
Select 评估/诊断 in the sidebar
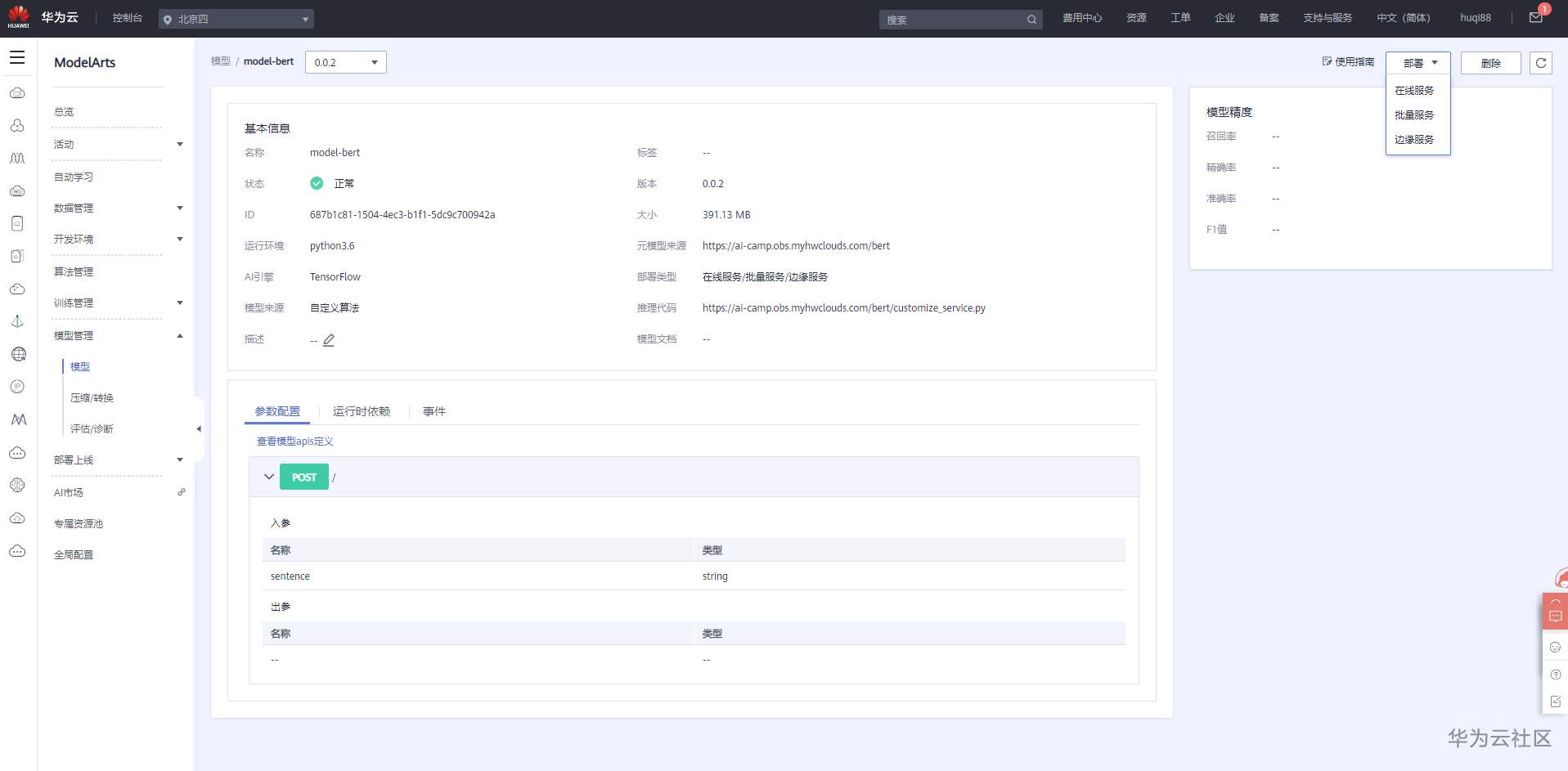click(92, 429)
